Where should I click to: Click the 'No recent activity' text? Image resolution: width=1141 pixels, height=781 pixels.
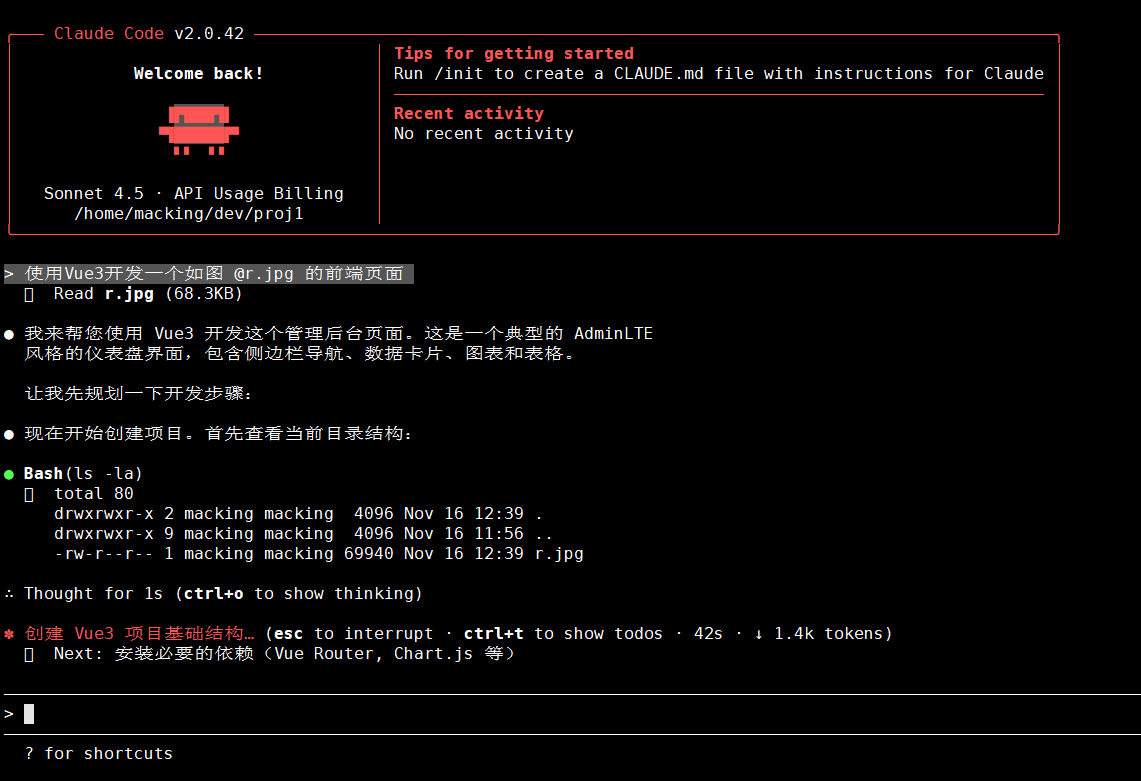click(483, 134)
